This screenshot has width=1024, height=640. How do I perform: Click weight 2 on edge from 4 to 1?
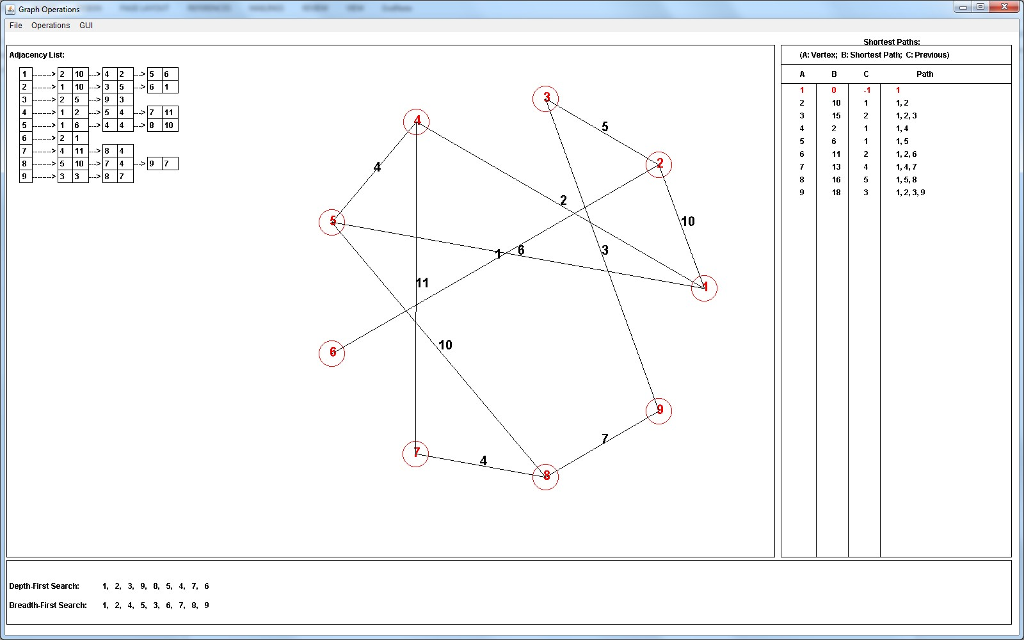click(563, 200)
